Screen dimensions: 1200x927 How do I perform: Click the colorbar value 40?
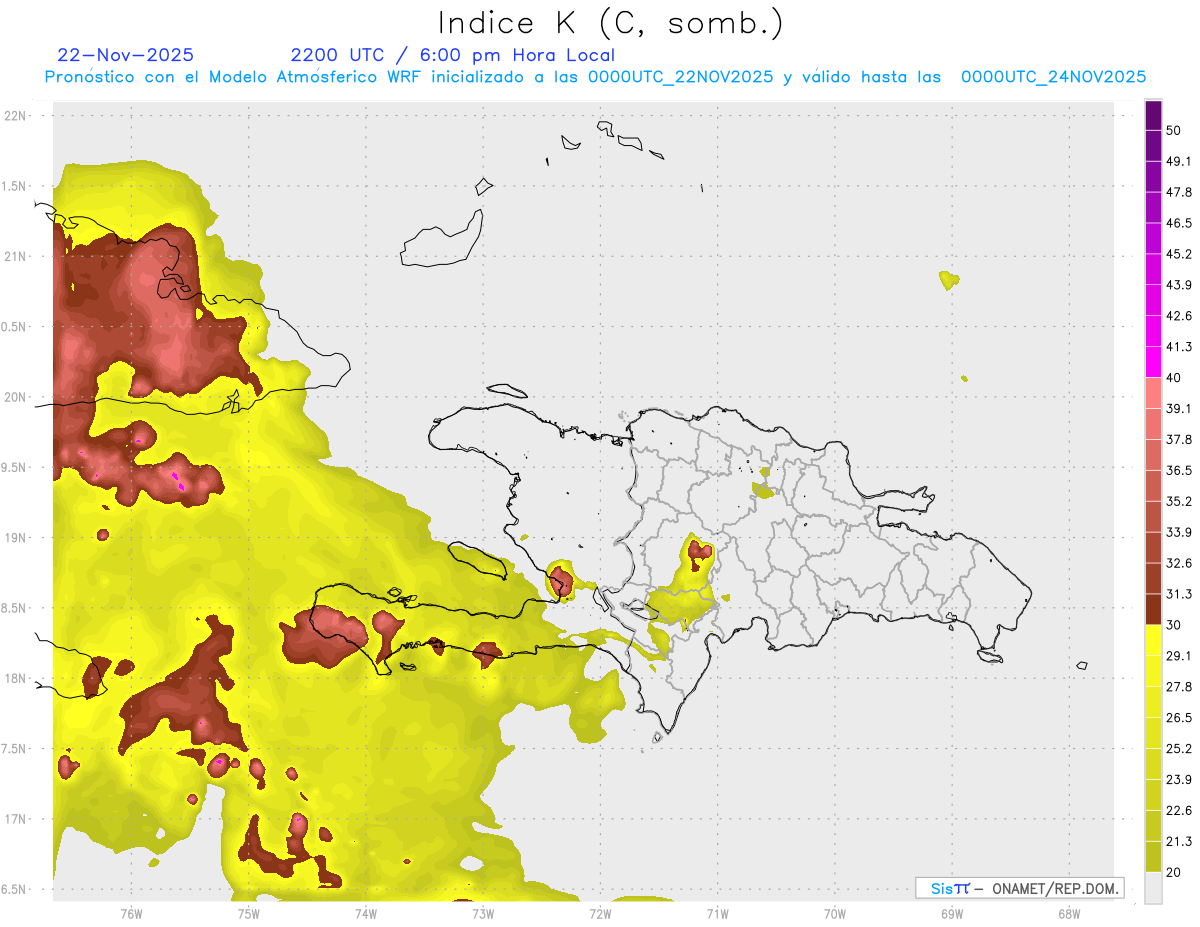coord(1174,378)
